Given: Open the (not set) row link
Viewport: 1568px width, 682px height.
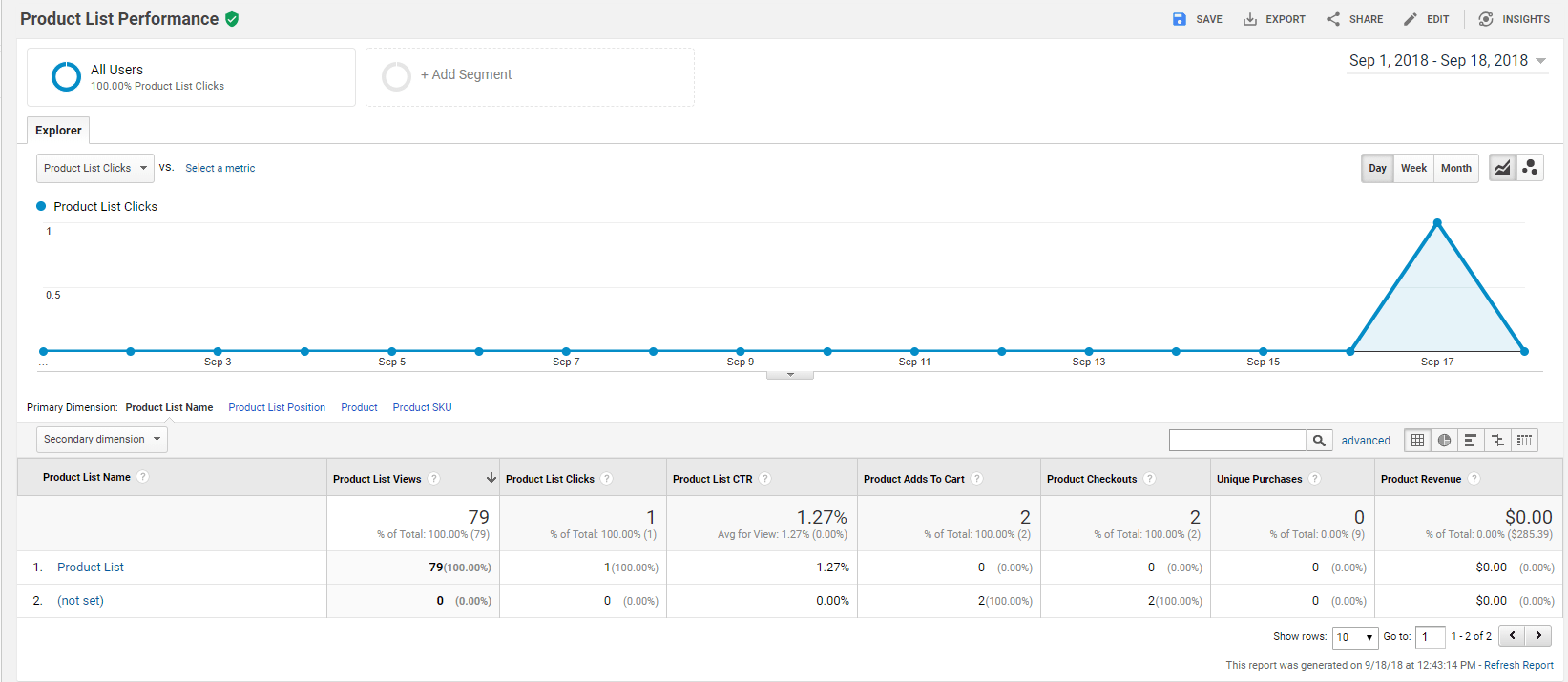Looking at the screenshot, I should click(80, 600).
